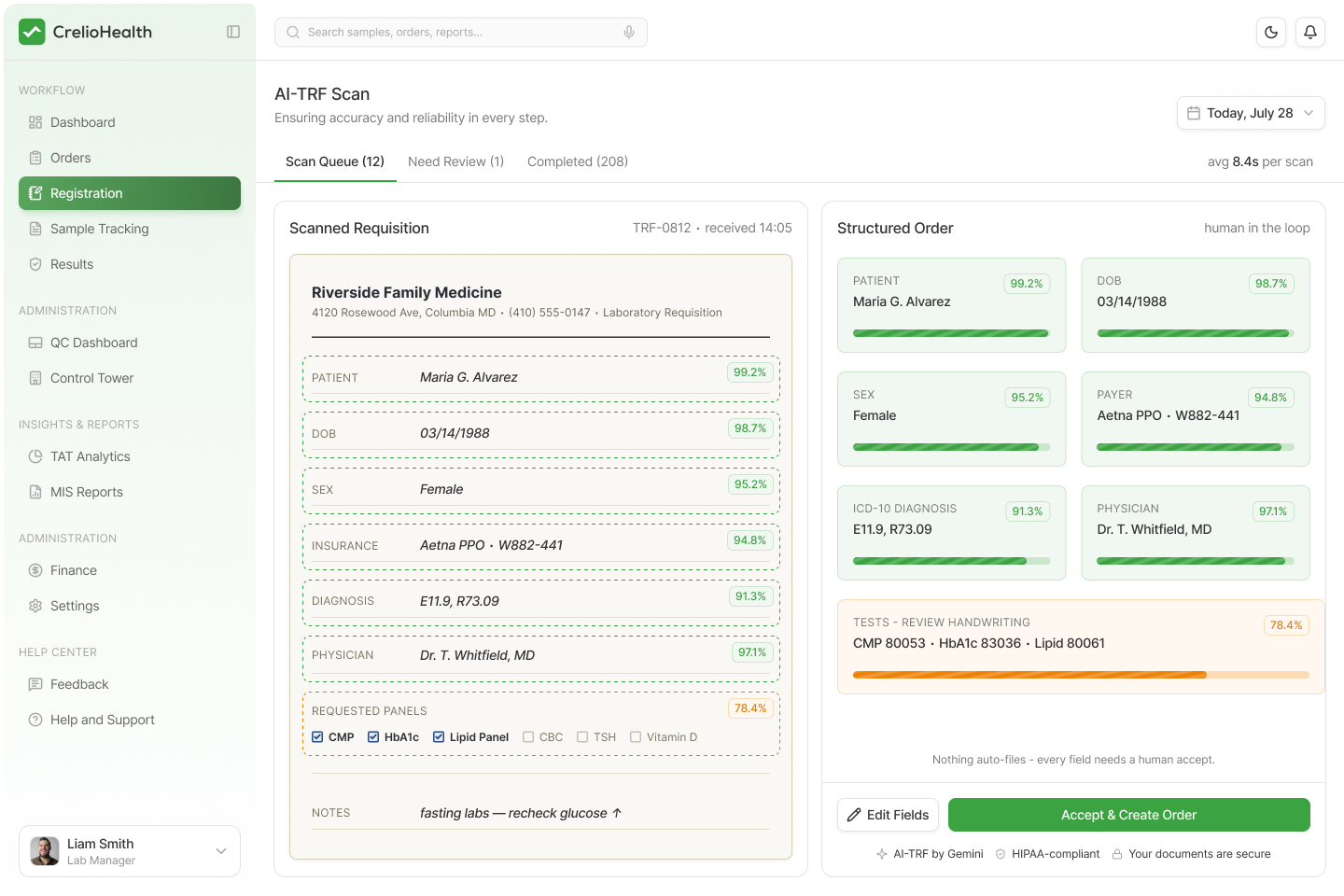Viewport: 1344px width, 896px height.
Task: Click the CrelioHealth logo icon
Action: click(32, 32)
